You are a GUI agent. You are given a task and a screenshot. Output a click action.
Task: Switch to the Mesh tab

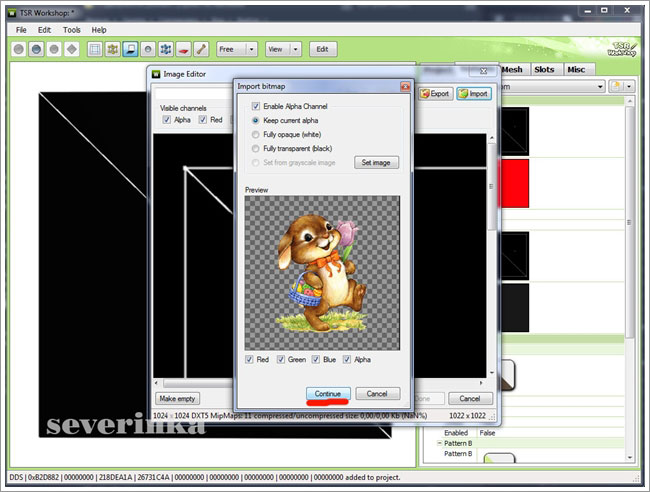[x=512, y=69]
